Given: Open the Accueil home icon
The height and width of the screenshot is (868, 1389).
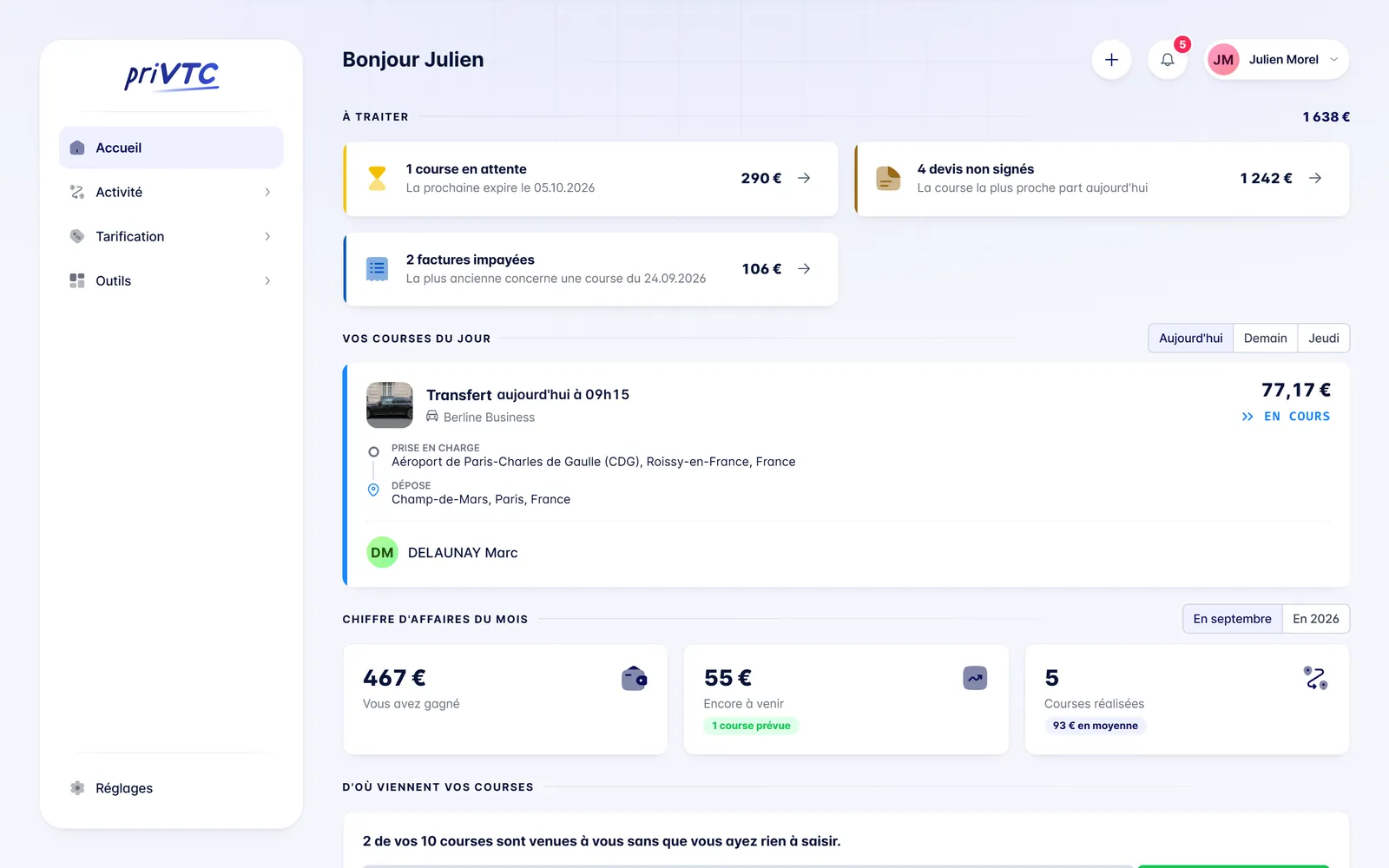Looking at the screenshot, I should point(77,148).
